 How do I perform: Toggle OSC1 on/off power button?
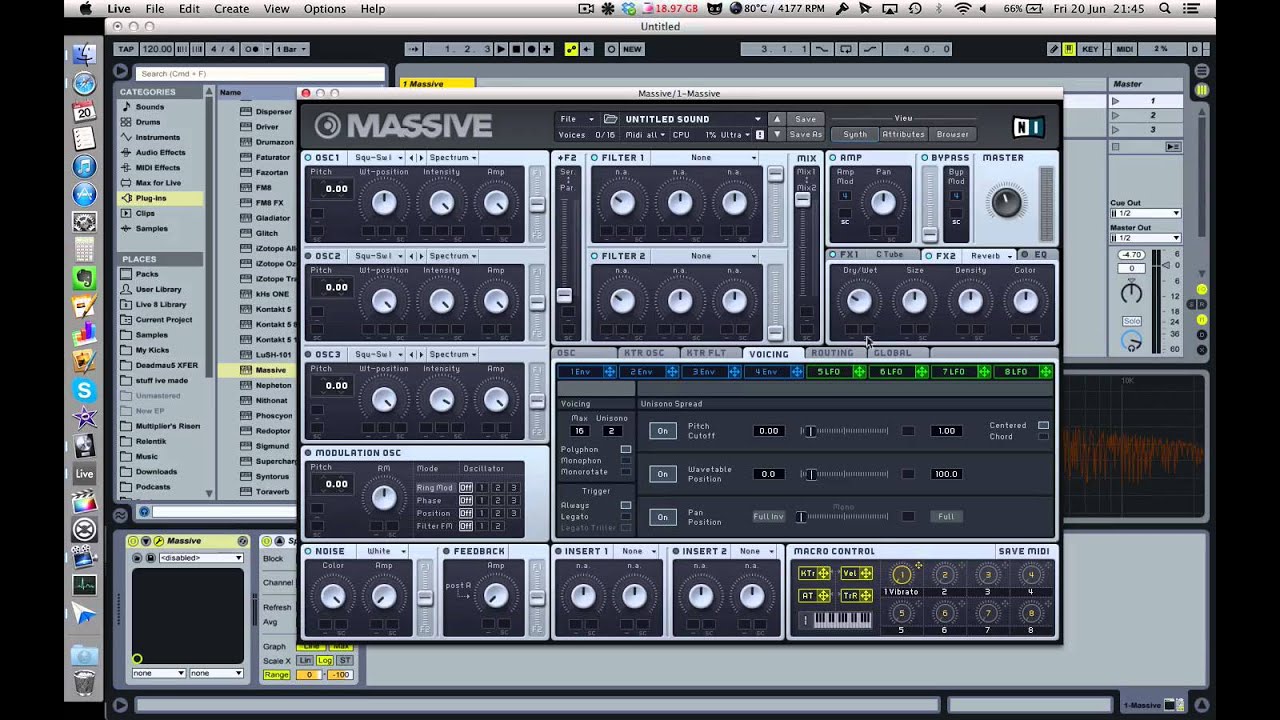309,157
